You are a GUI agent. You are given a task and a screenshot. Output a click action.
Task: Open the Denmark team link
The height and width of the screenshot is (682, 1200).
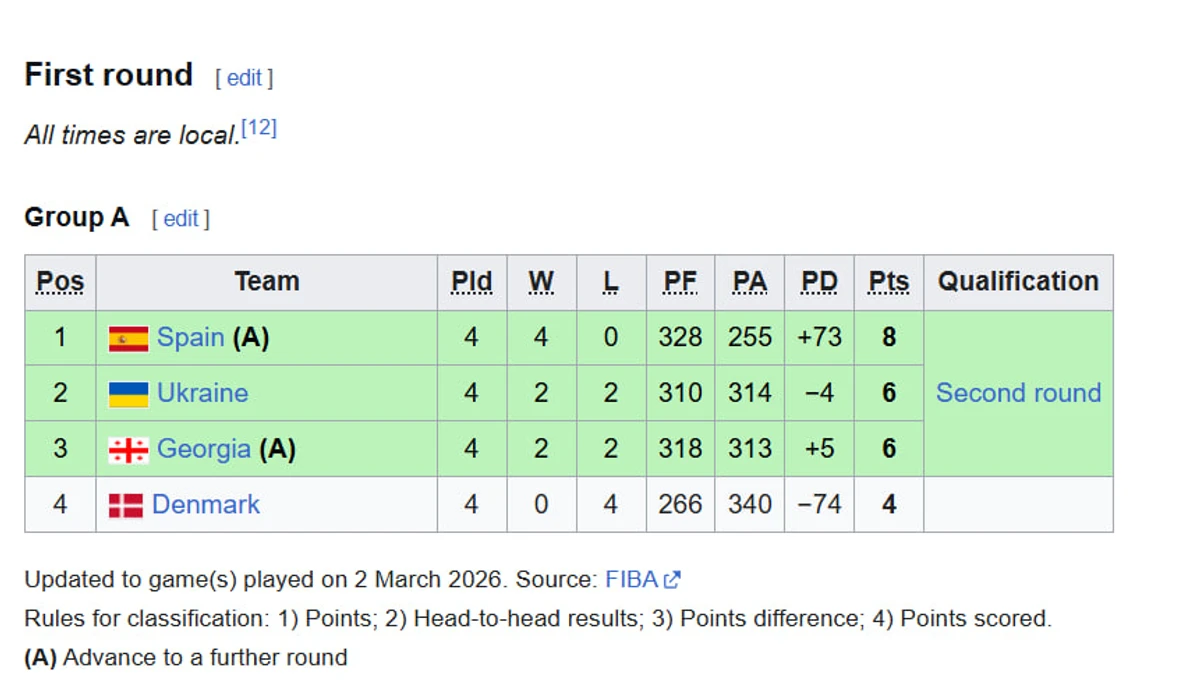pos(206,504)
